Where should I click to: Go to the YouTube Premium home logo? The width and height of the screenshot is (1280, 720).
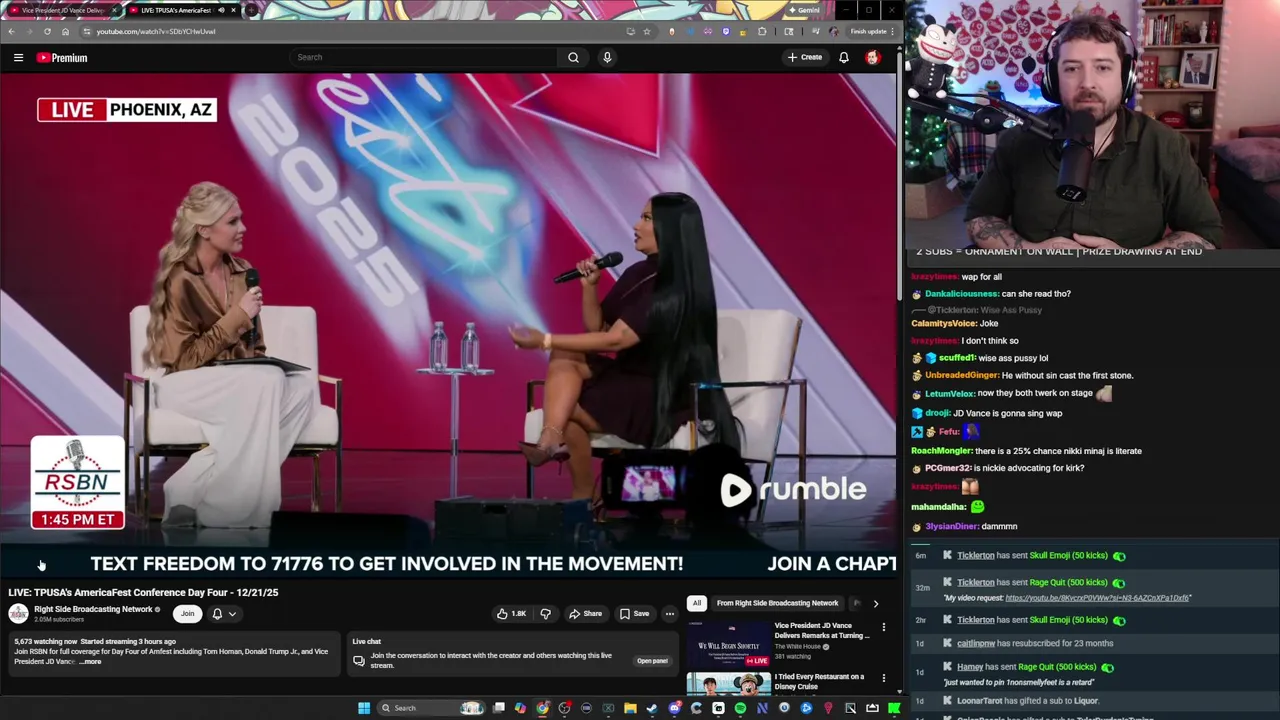62,57
